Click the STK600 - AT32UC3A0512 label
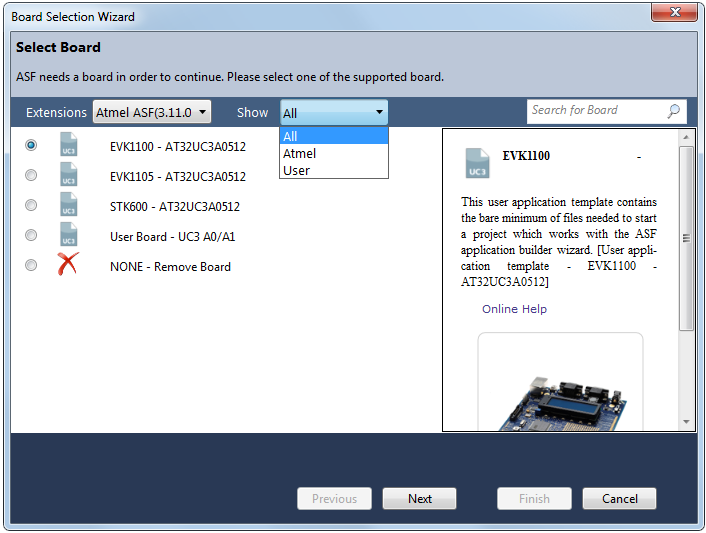Screen dimensions: 706x533 pyautogui.click(x=175, y=207)
